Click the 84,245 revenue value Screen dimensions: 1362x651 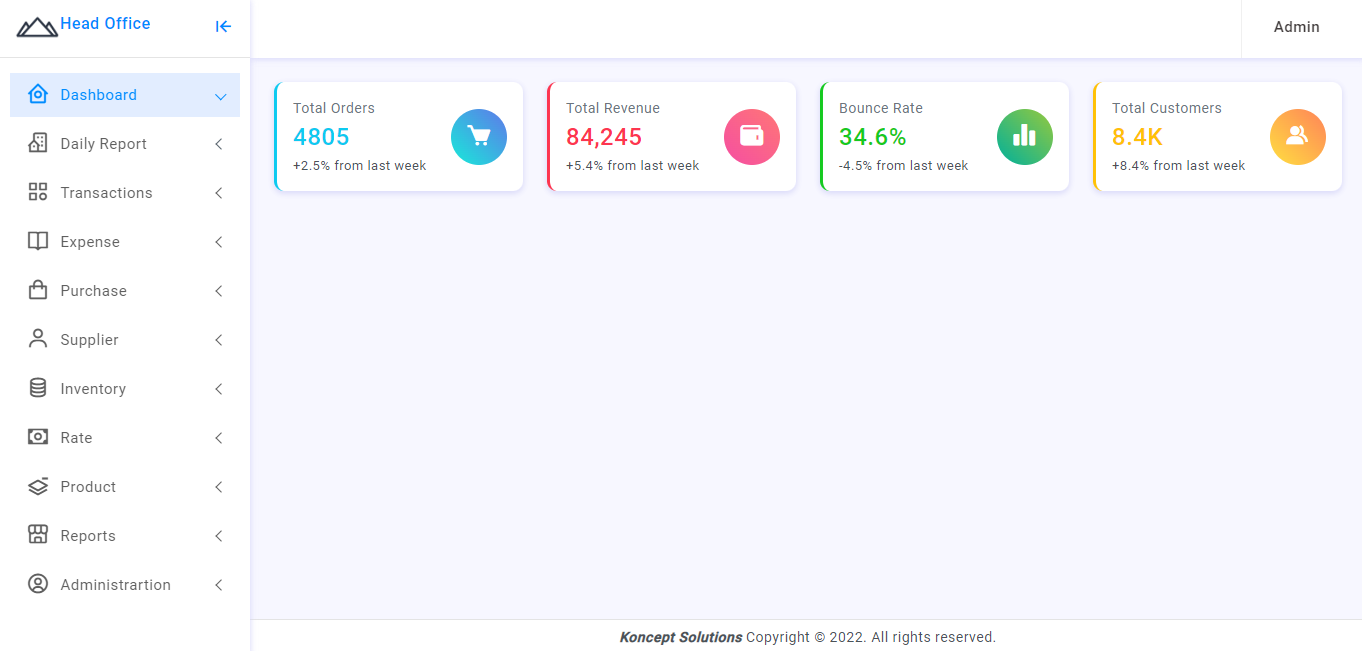pos(604,137)
